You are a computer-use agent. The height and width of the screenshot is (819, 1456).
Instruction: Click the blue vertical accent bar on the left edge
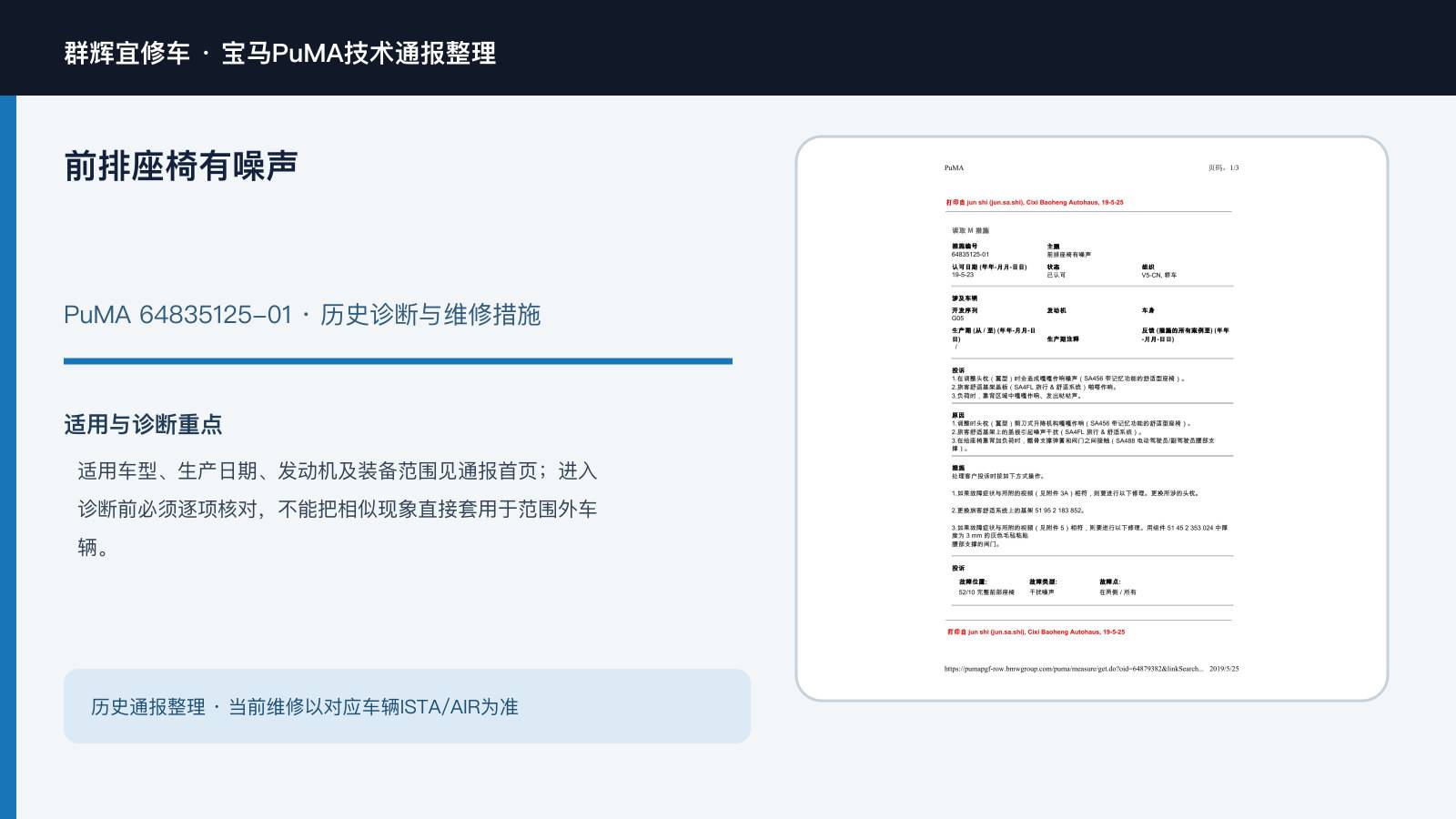[x=8, y=457]
